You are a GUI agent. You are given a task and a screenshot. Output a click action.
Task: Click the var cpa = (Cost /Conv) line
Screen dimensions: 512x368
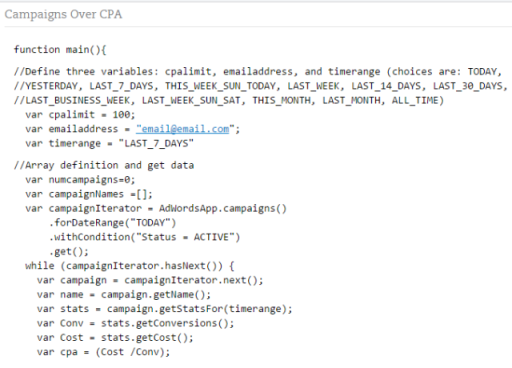(103, 352)
